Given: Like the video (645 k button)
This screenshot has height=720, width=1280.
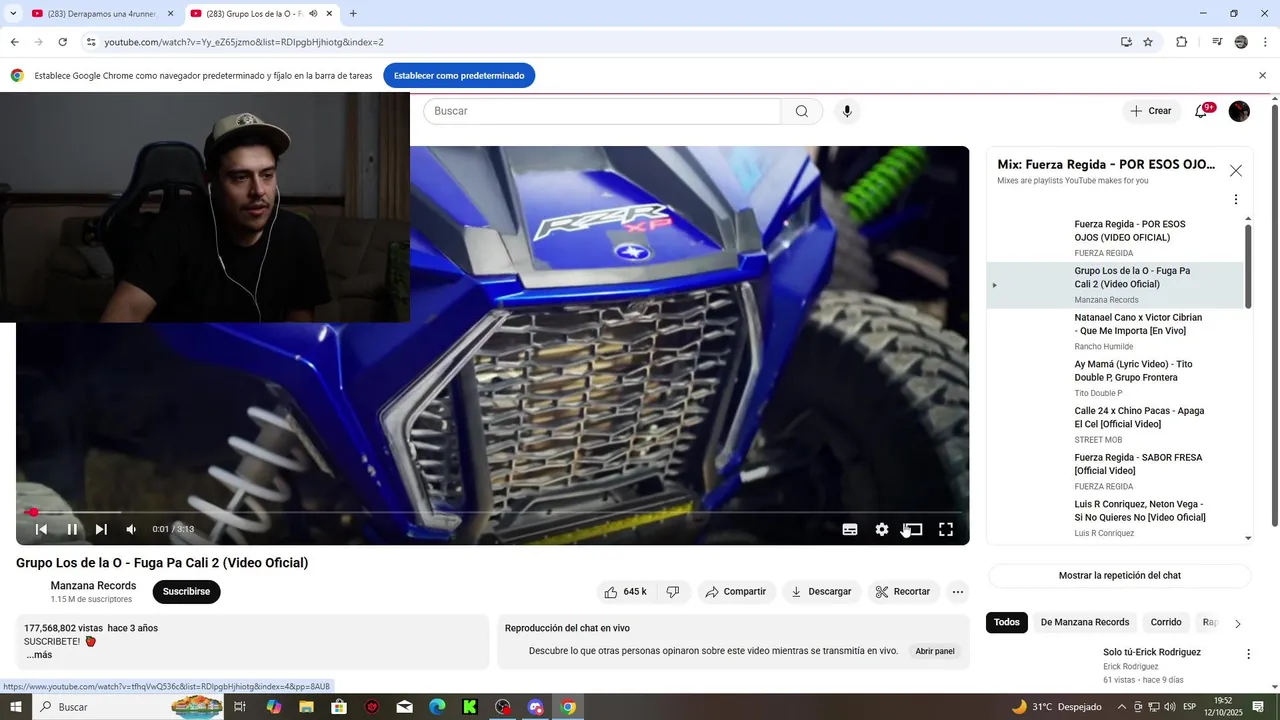Looking at the screenshot, I should (x=625, y=592).
